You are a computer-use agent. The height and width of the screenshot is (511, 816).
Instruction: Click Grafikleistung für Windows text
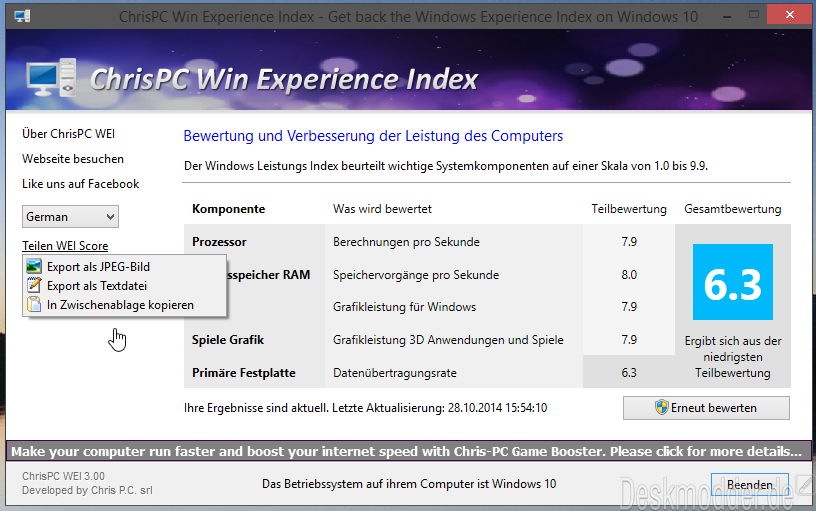pos(404,307)
